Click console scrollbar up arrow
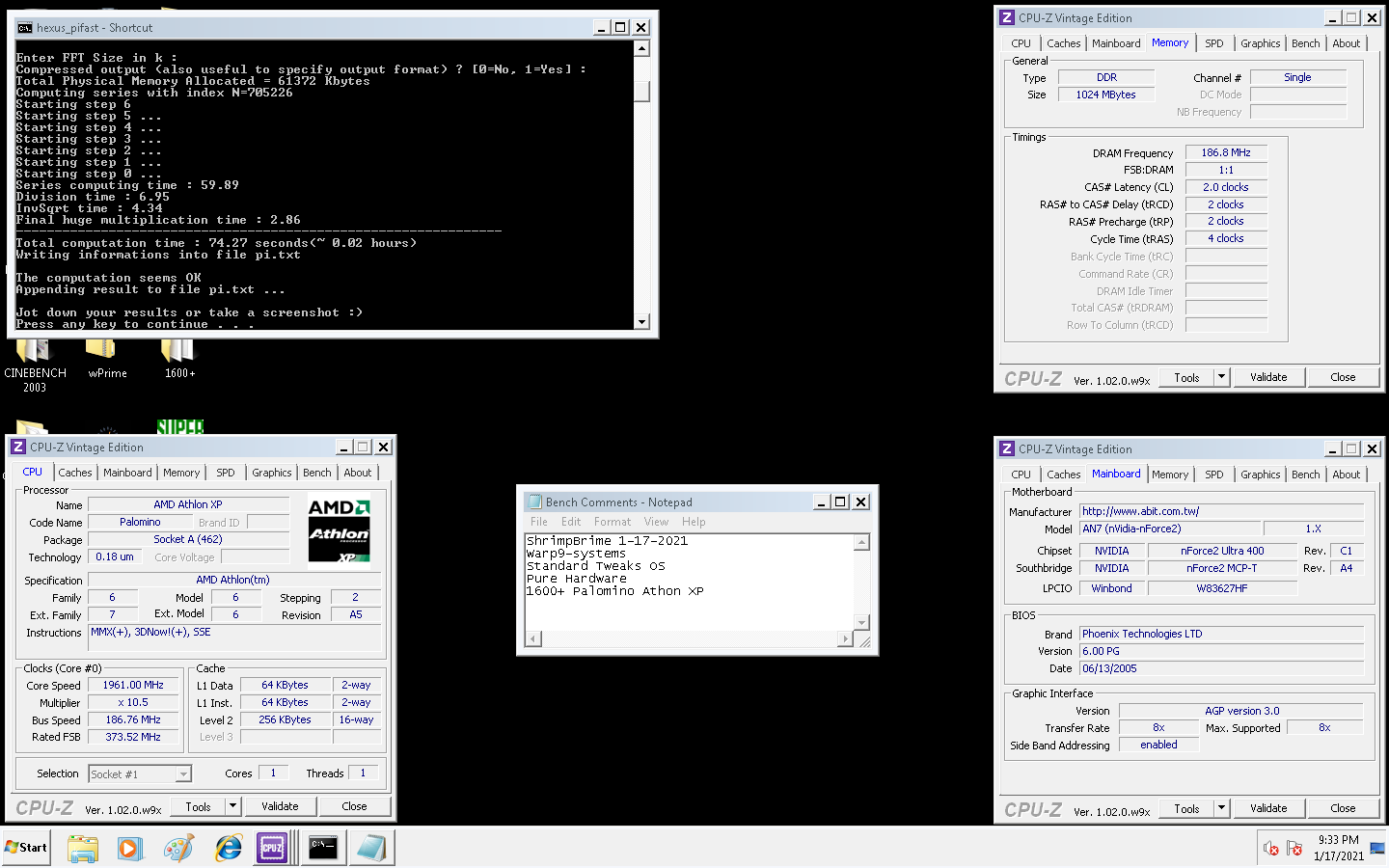This screenshot has height=868, width=1389. 642,48
